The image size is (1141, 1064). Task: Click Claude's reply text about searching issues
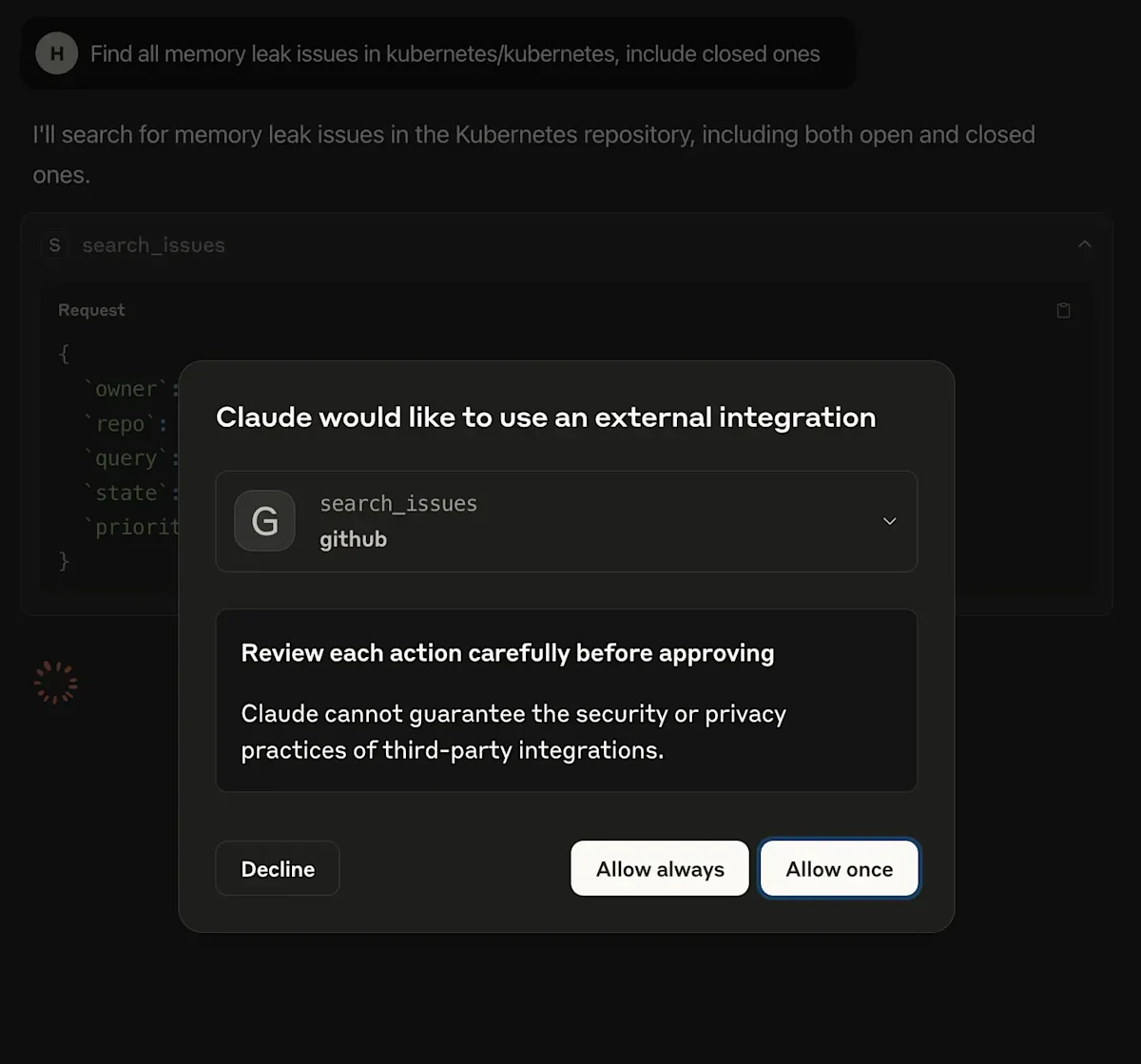click(533, 154)
